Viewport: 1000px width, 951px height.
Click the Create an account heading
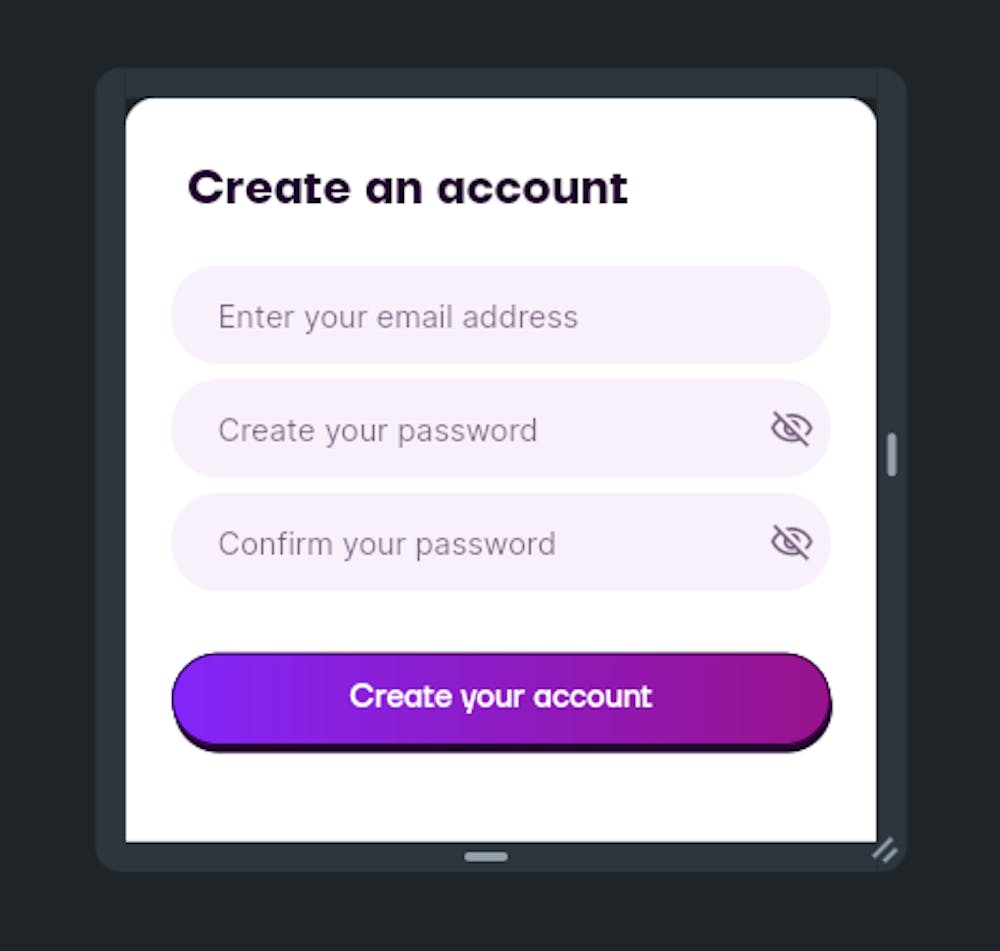[408, 188]
